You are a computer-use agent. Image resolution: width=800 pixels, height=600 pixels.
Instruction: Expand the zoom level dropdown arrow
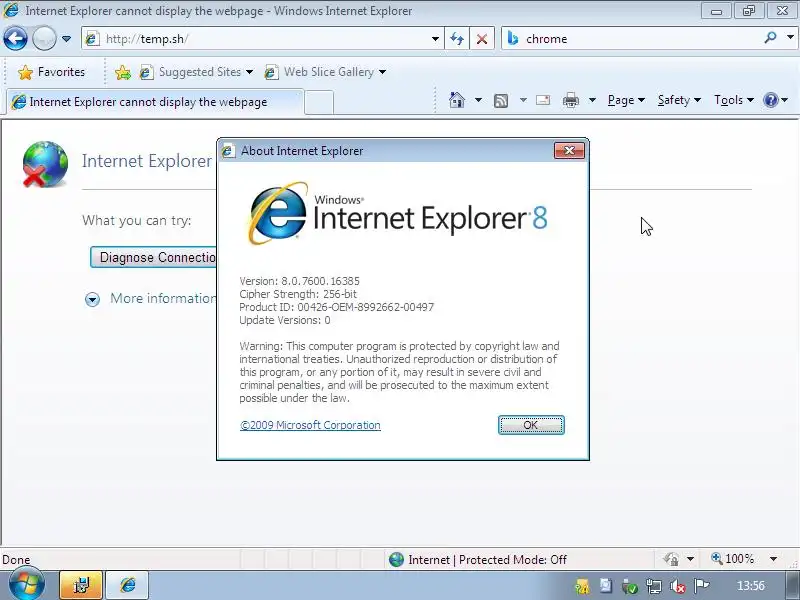773,559
